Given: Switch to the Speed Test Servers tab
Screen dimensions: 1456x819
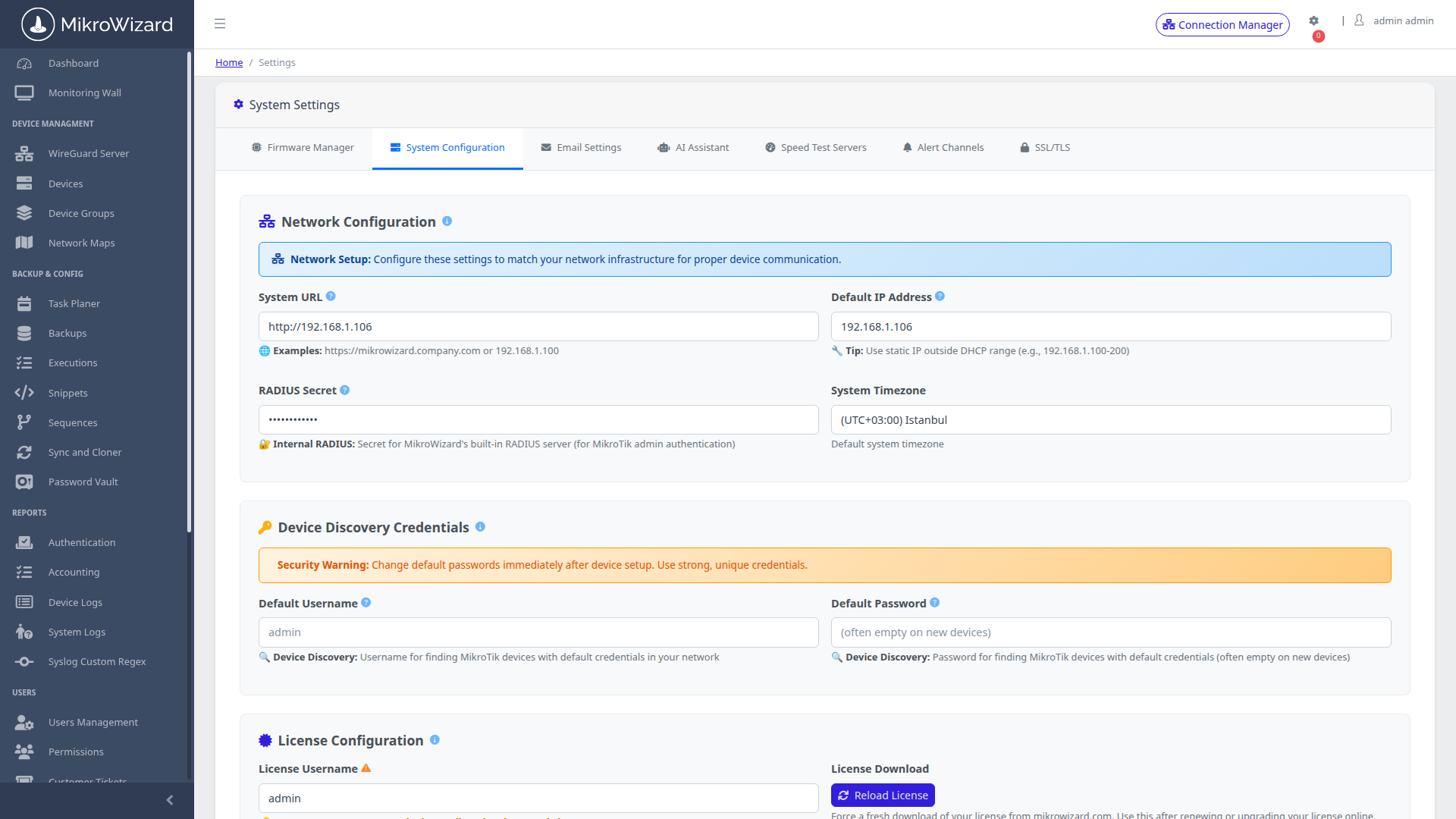Looking at the screenshot, I should [815, 148].
